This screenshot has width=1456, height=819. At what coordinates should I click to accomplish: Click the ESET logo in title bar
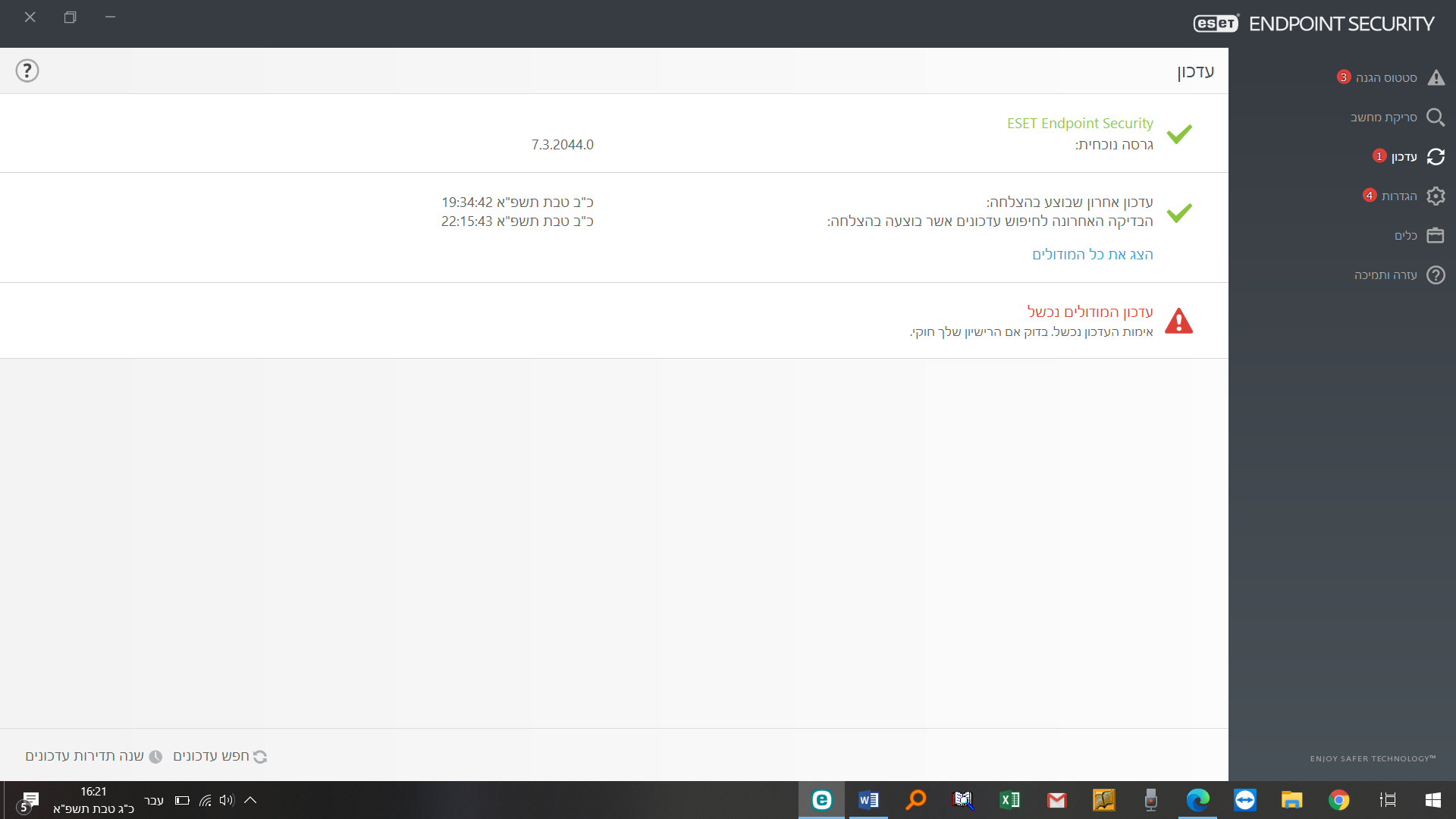pyautogui.click(x=1216, y=24)
